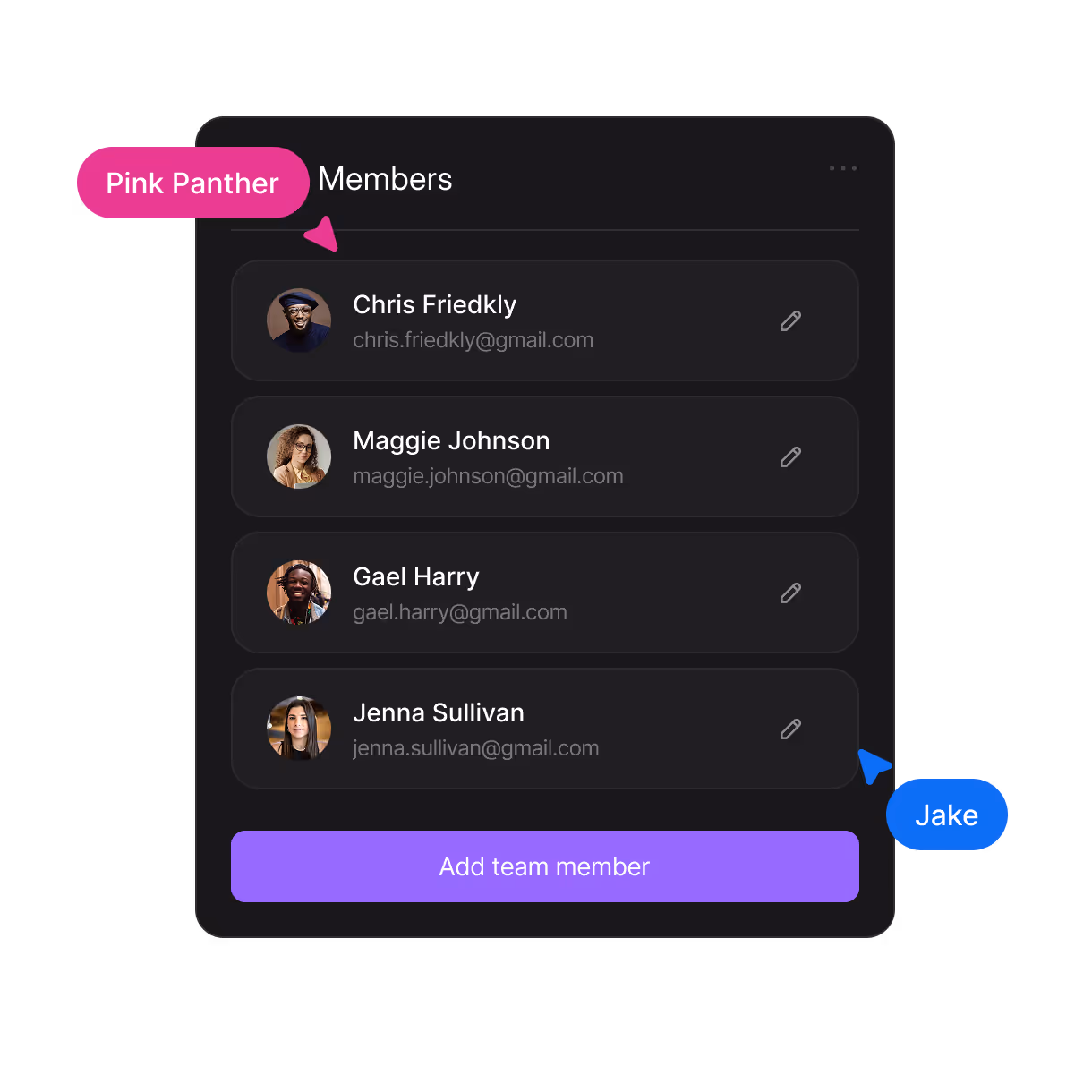Open the edit pencil for Jenna Sullivan

[790, 729]
